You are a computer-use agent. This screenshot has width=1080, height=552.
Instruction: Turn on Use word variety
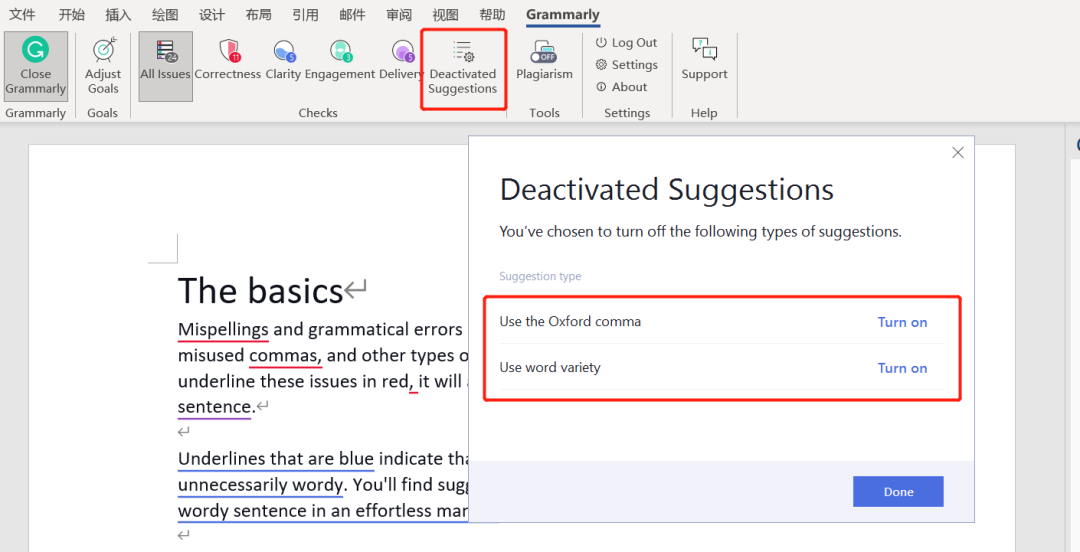pyautogui.click(x=902, y=368)
